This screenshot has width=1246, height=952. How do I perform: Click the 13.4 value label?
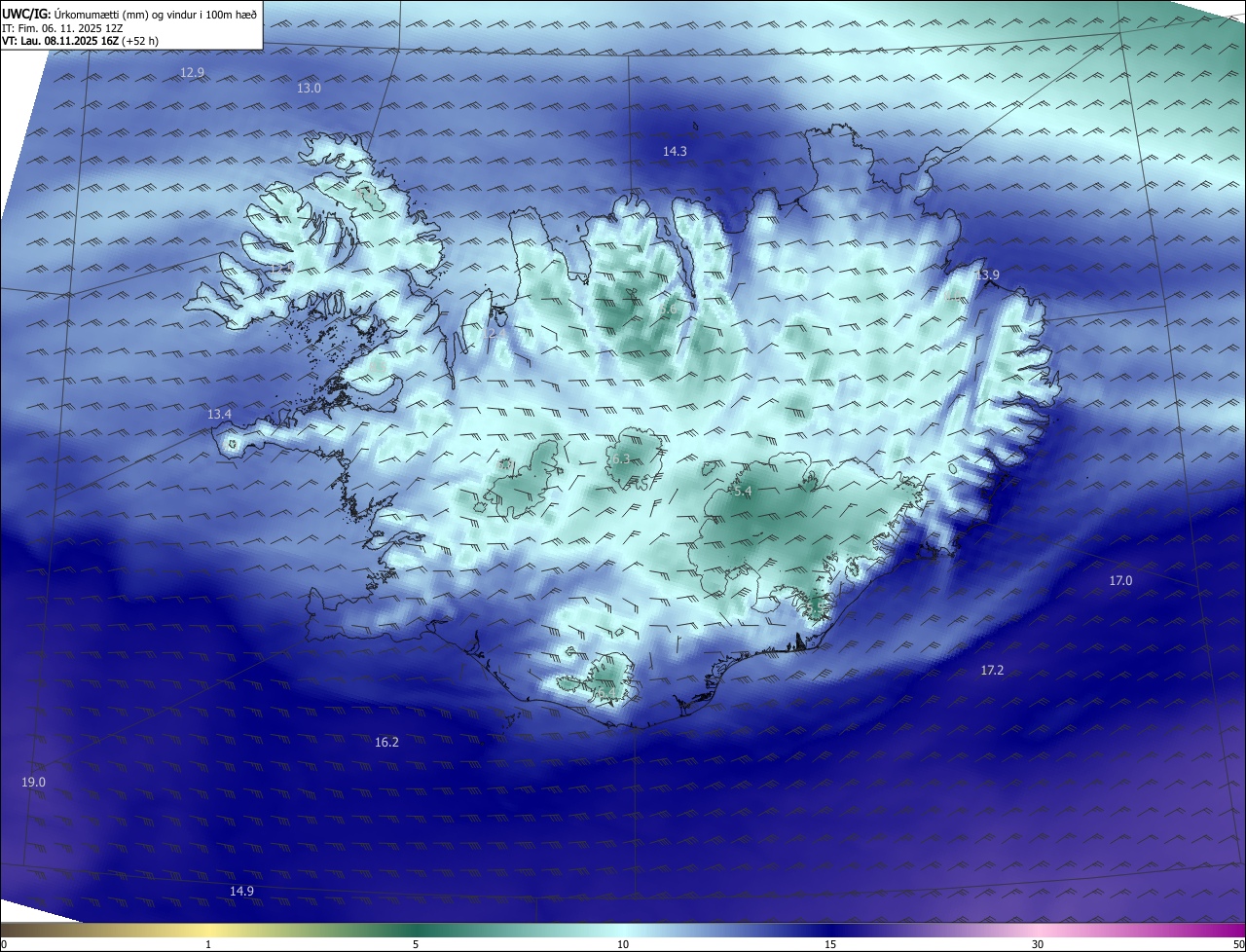click(219, 415)
